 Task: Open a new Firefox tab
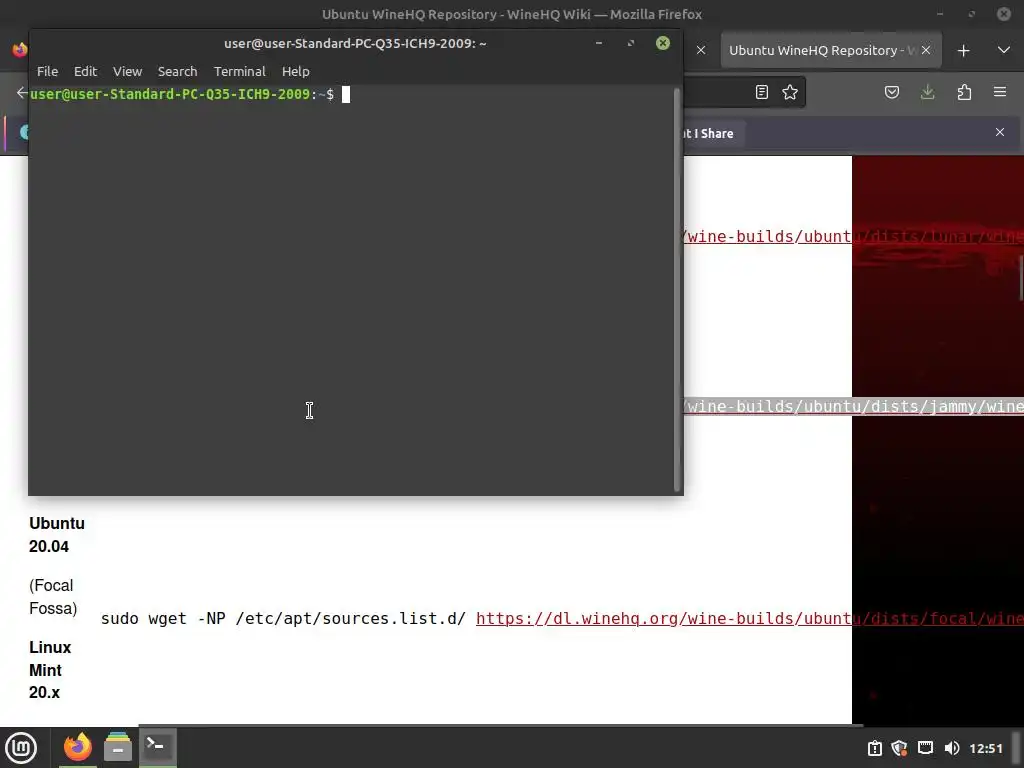pyautogui.click(x=963, y=50)
